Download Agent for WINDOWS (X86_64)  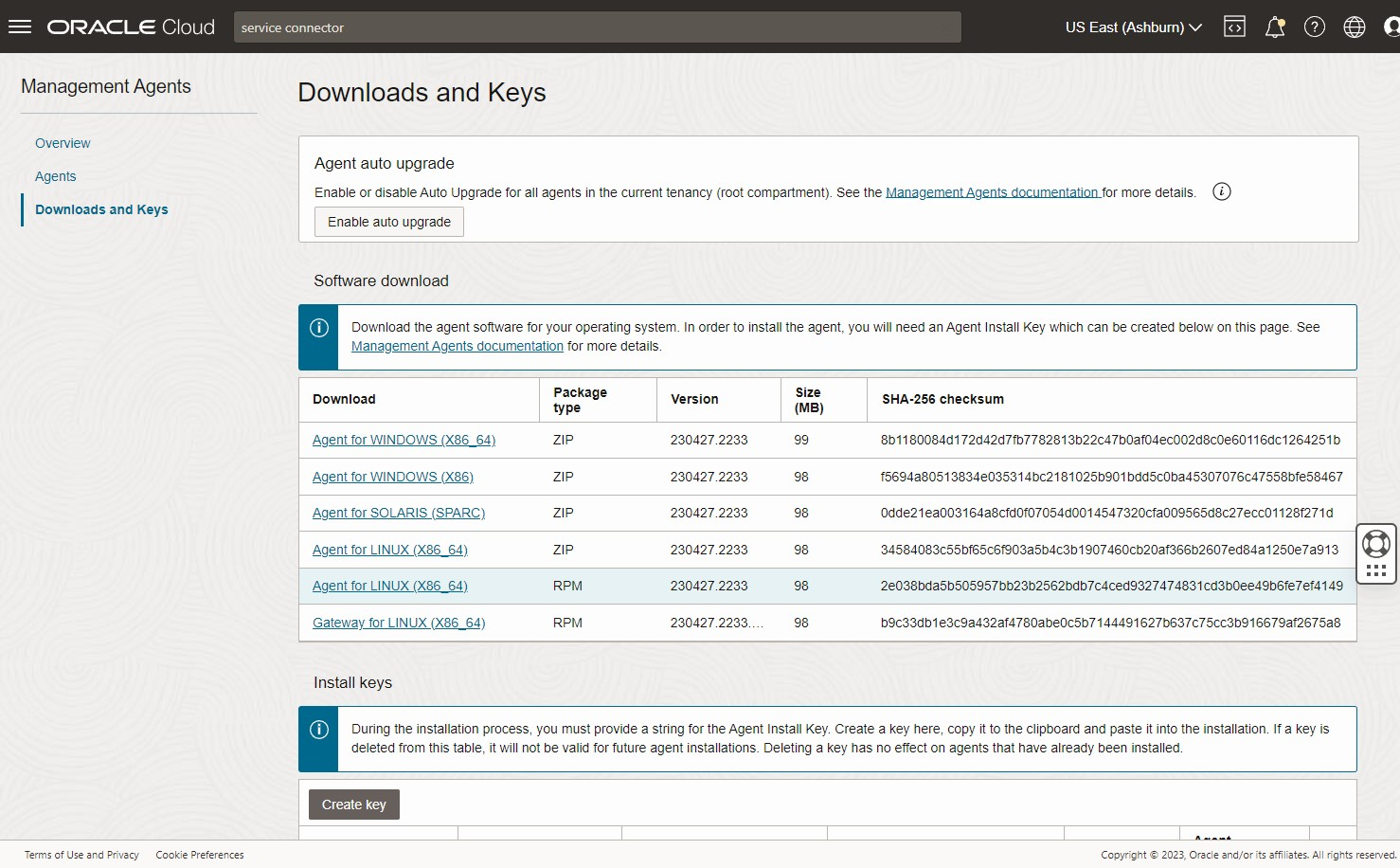tap(404, 440)
